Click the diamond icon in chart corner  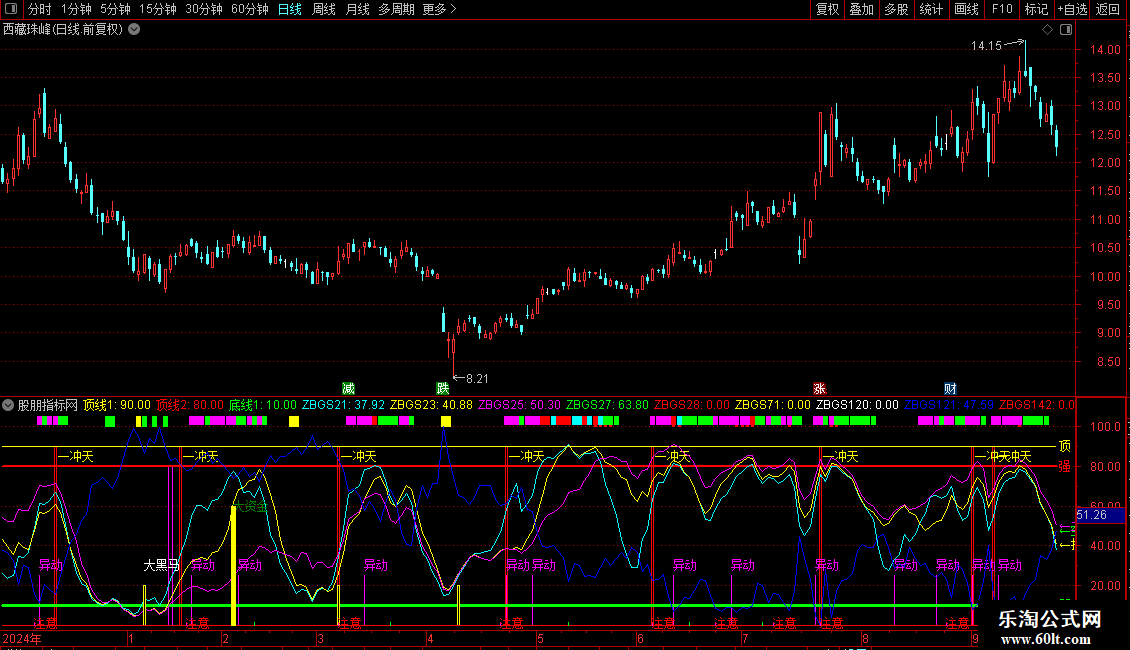click(1048, 30)
